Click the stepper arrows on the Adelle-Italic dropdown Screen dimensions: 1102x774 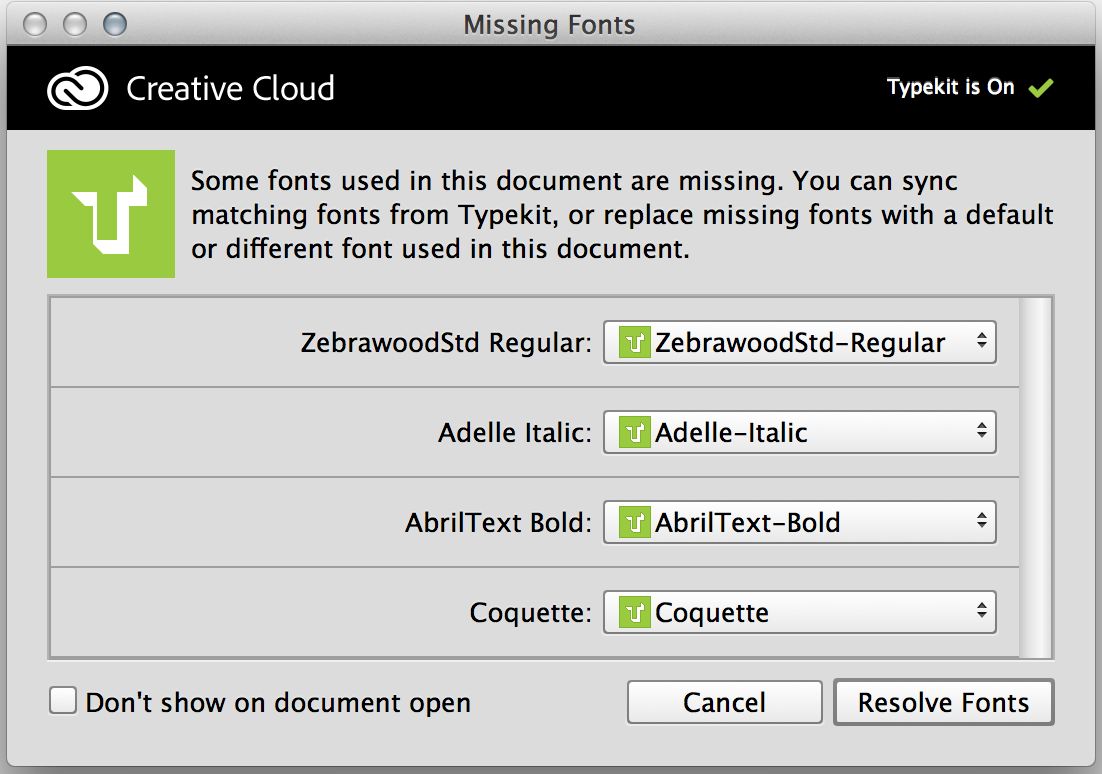981,432
